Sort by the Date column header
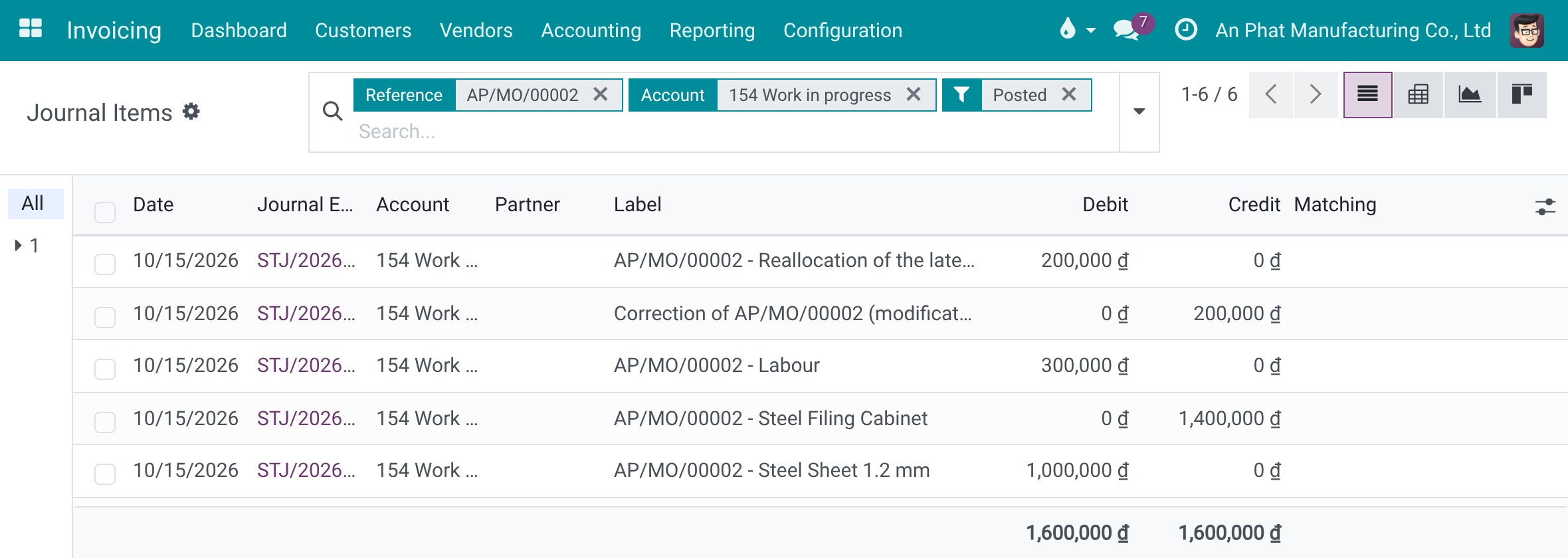 [153, 205]
